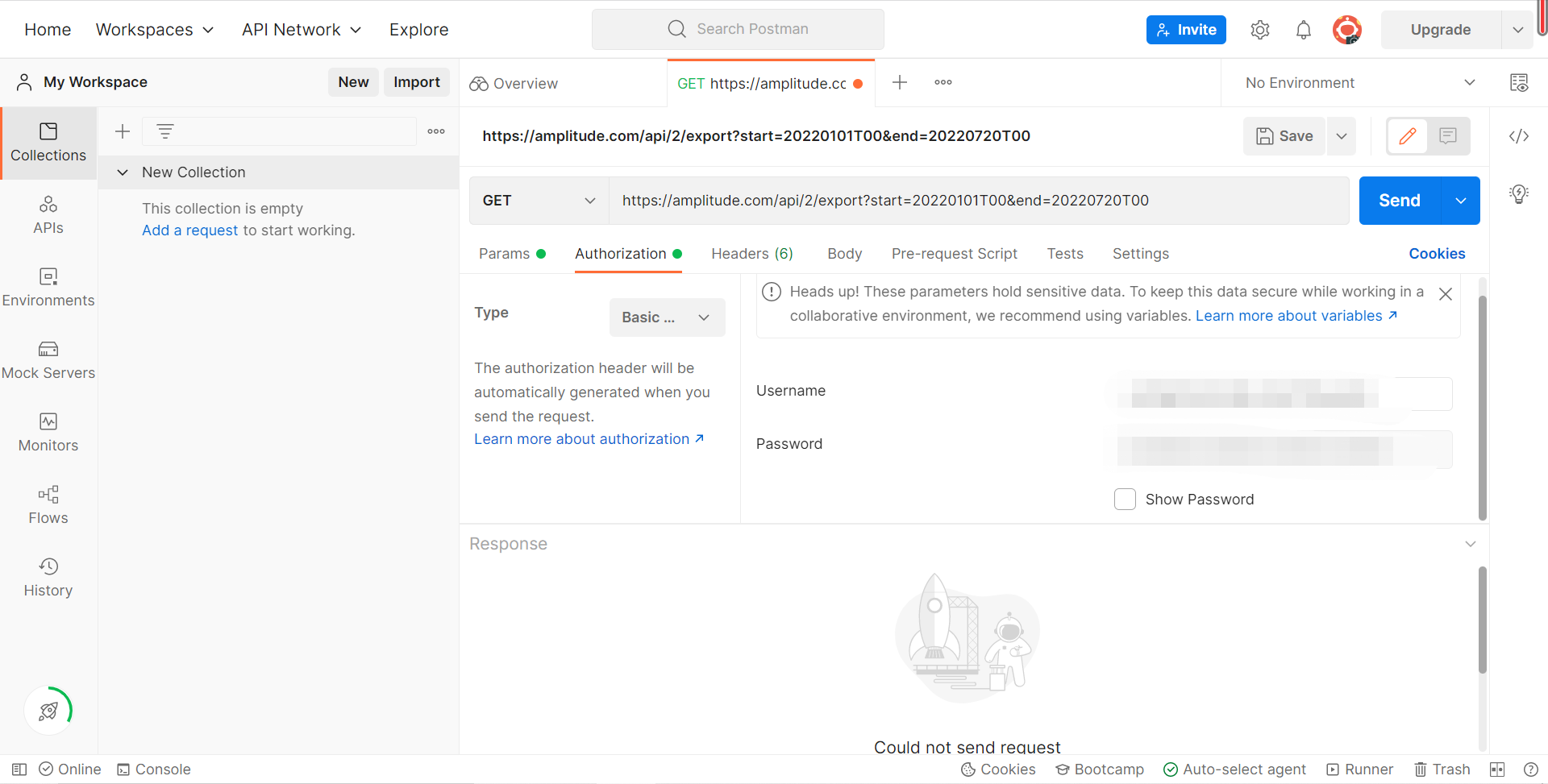This screenshot has width=1548, height=784.
Task: Switch to the Headers (6) tab
Action: click(751, 254)
